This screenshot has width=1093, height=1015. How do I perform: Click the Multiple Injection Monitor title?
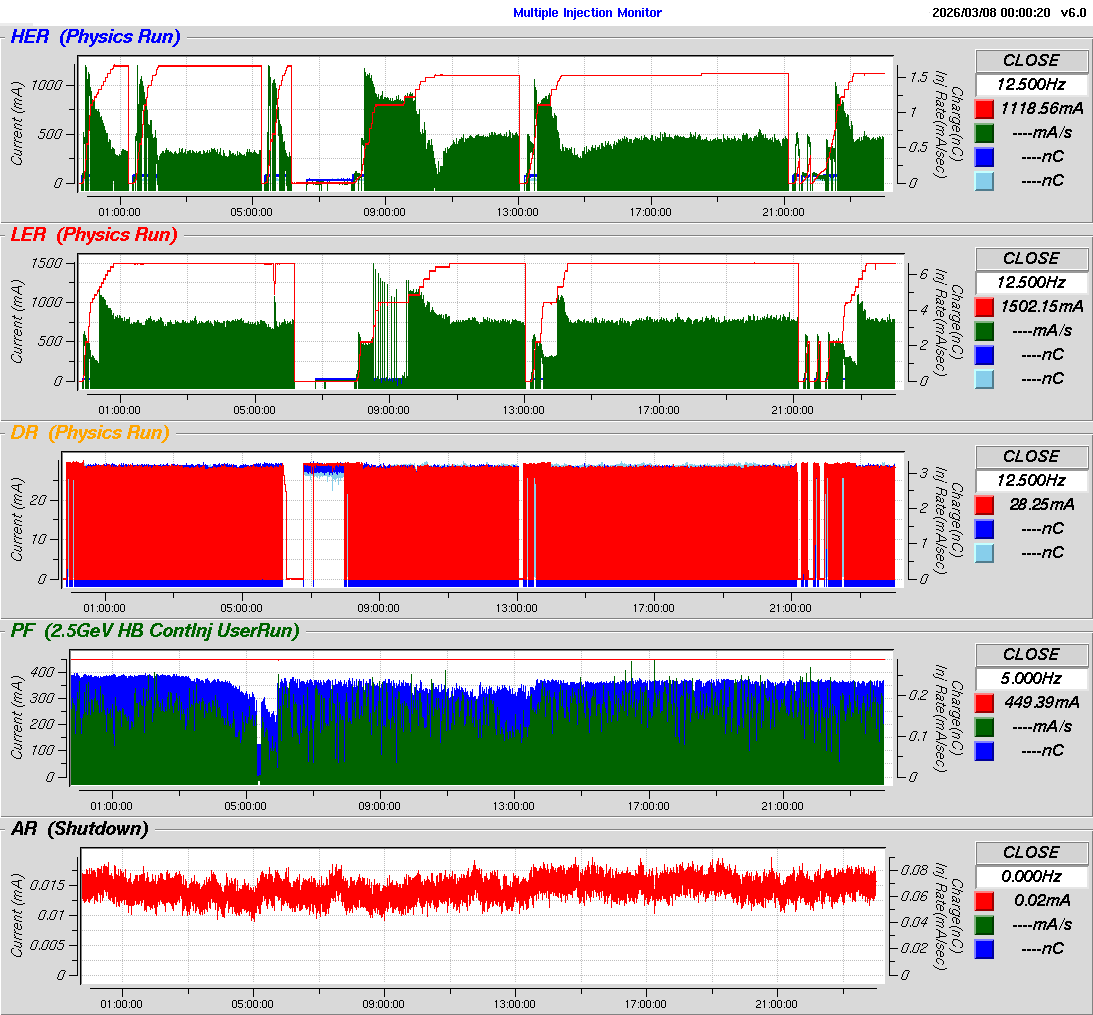point(587,13)
